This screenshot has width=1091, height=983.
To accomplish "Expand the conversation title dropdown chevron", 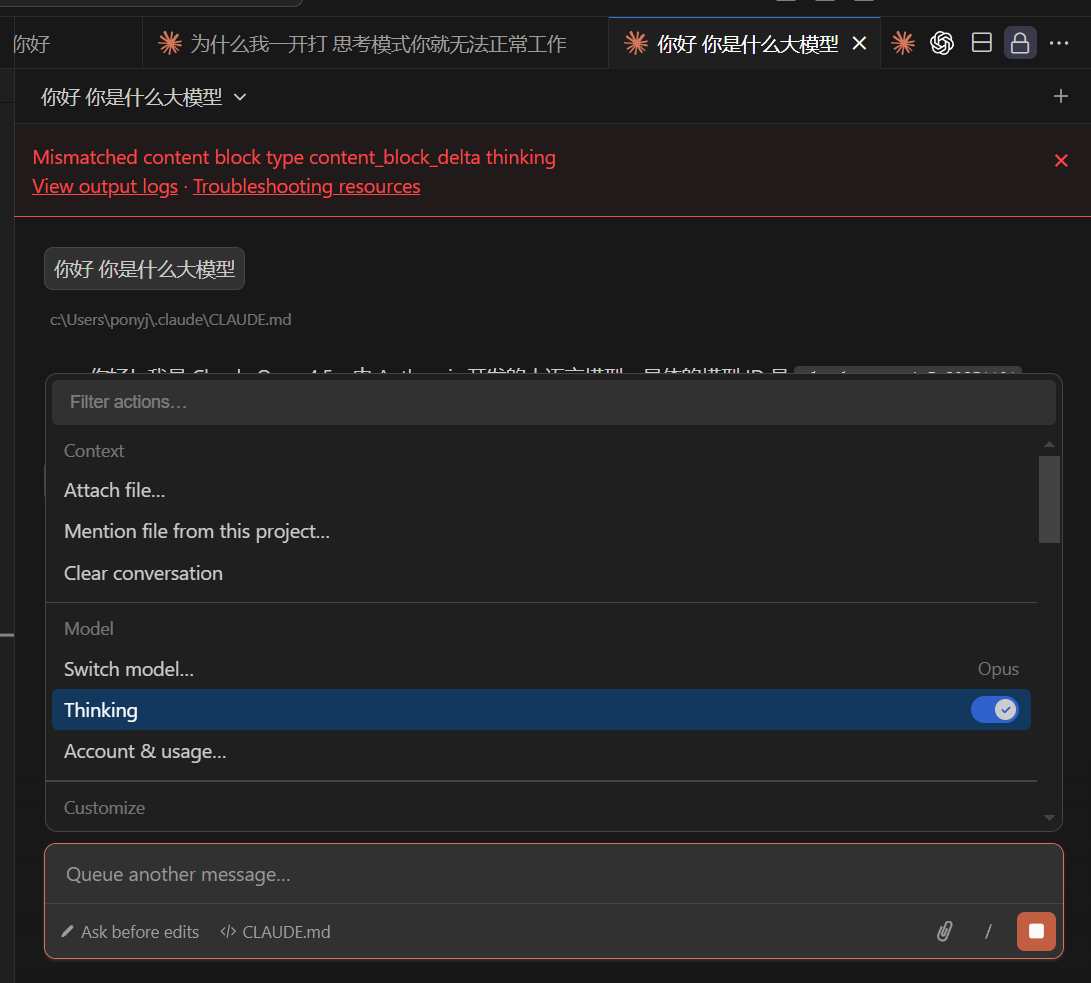I will tap(240, 97).
